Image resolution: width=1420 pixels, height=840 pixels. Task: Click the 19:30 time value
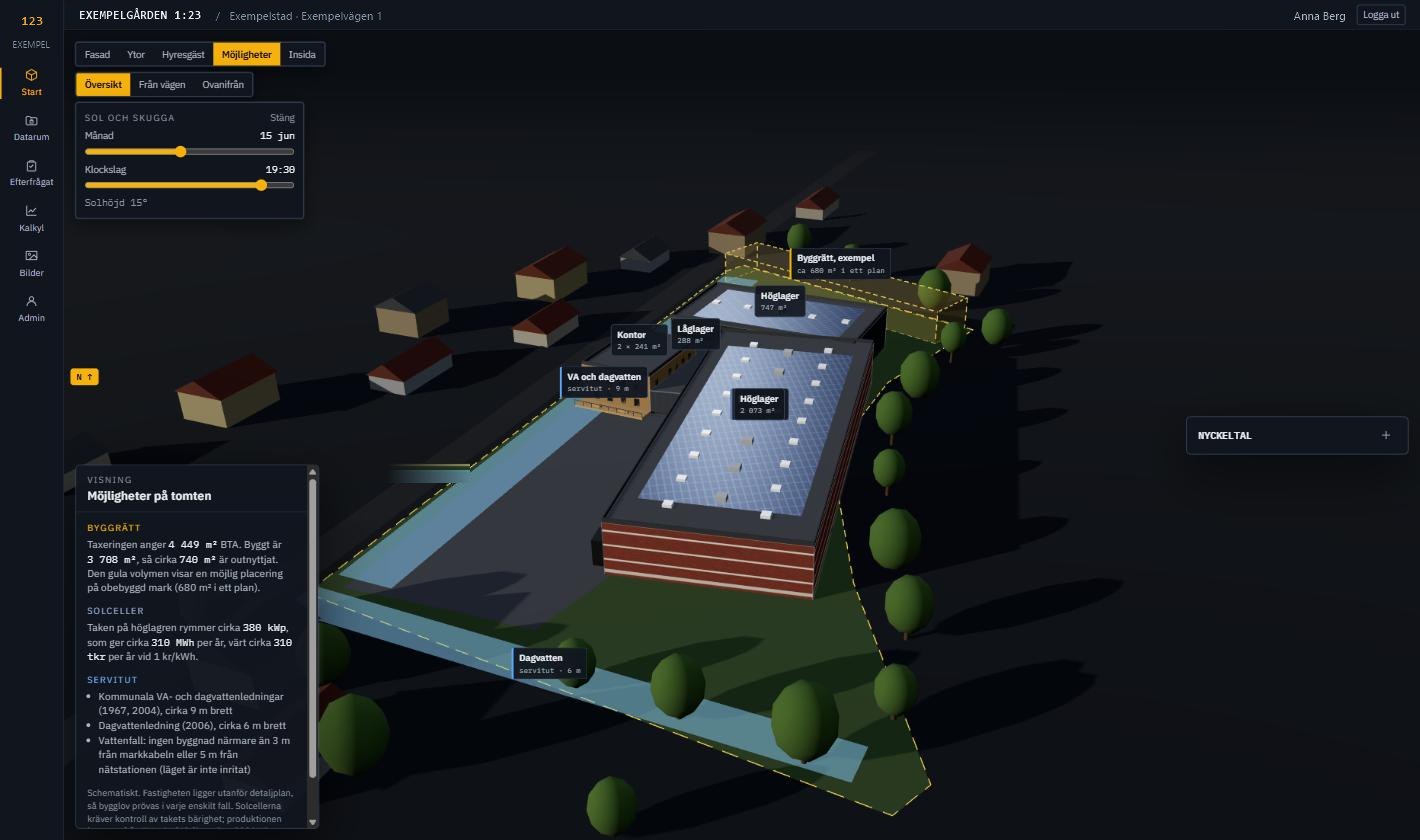tap(280, 169)
